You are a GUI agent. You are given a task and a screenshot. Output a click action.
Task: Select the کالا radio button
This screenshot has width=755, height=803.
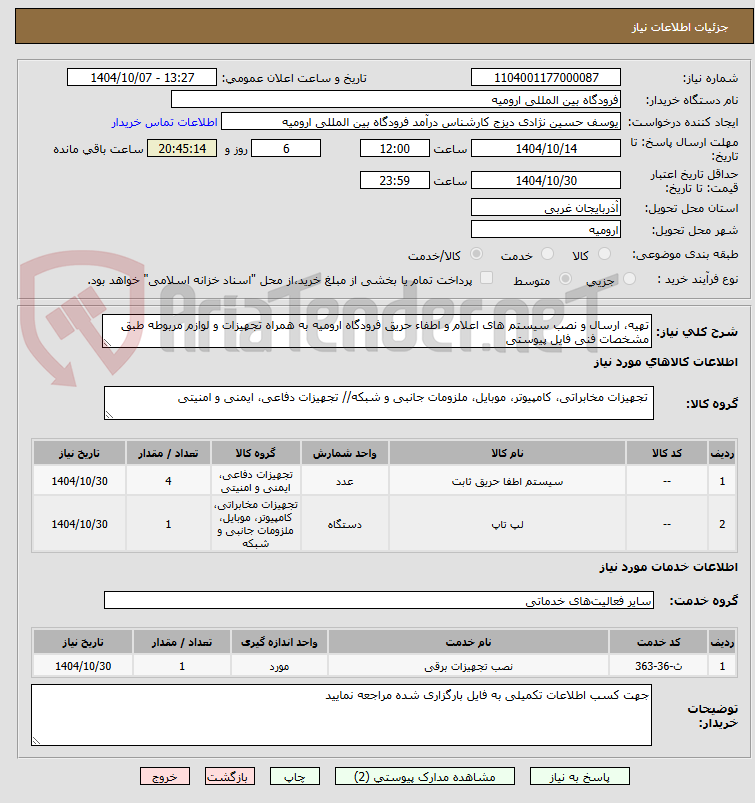(604, 253)
